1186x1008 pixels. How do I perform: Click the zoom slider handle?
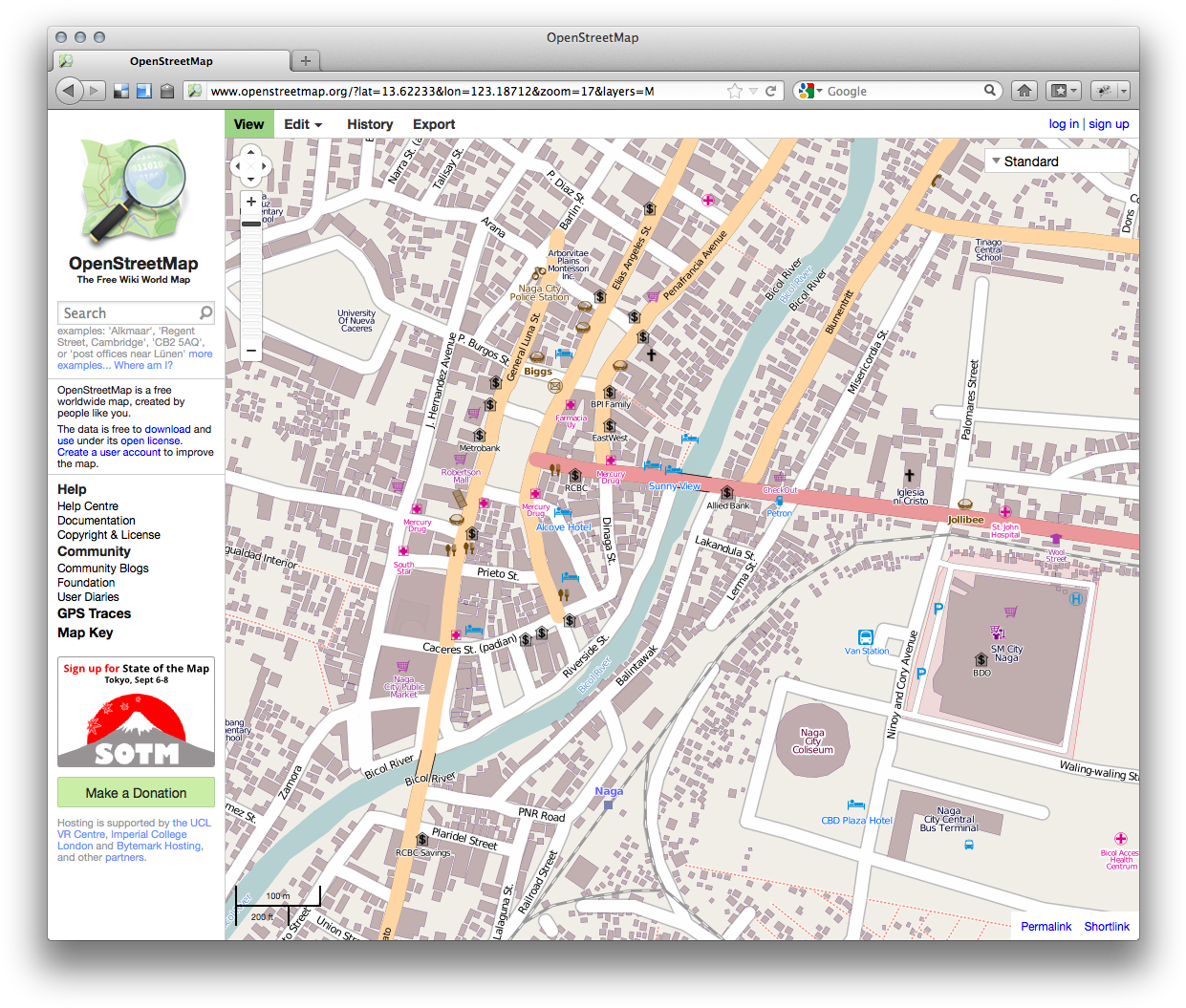[251, 224]
